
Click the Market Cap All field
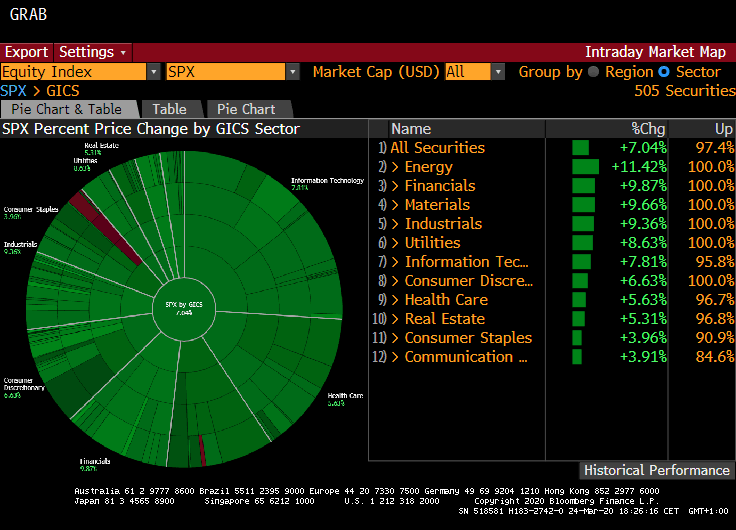click(x=468, y=72)
